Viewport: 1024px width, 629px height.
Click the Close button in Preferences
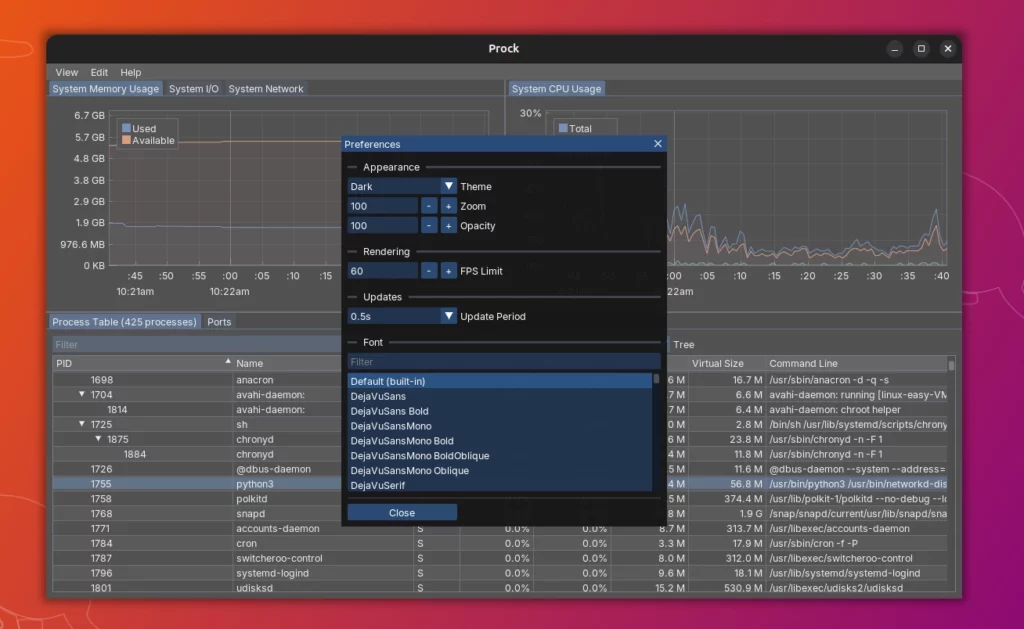(x=402, y=513)
